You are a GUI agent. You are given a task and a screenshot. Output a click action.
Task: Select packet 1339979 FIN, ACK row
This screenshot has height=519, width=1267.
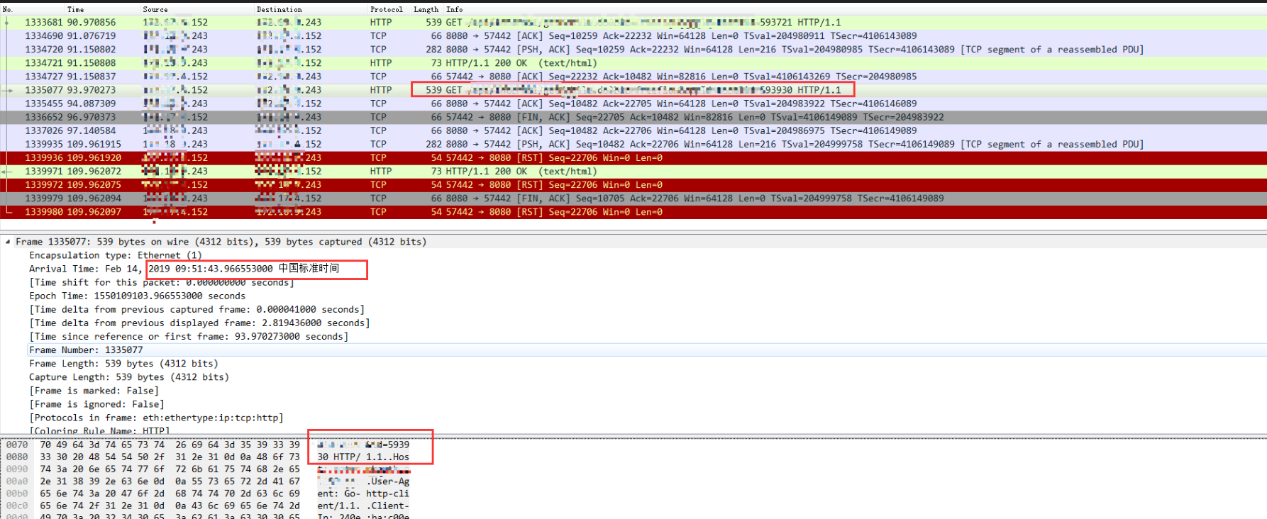tap(633, 198)
